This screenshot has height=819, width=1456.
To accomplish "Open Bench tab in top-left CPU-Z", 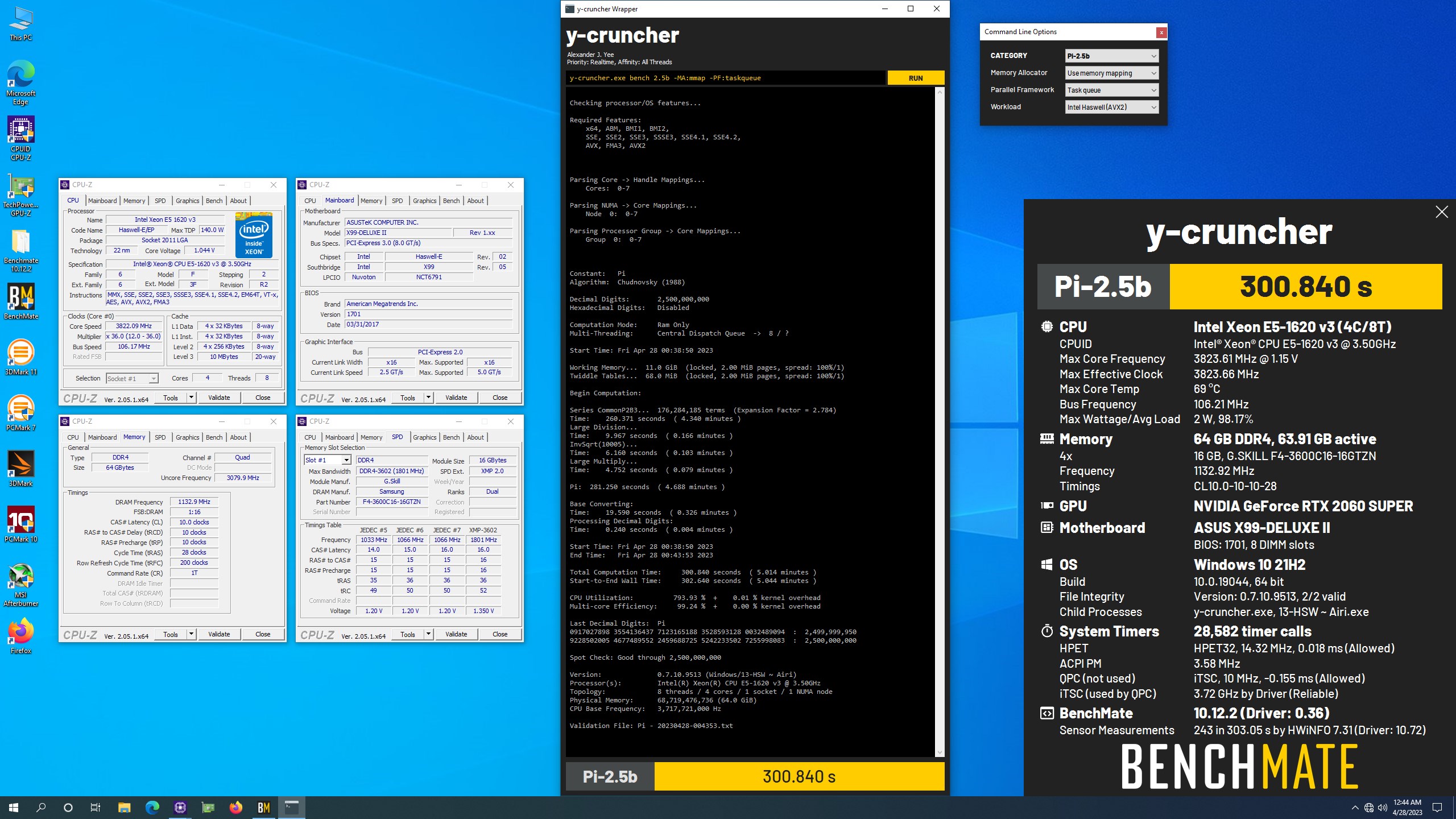I will tap(214, 201).
